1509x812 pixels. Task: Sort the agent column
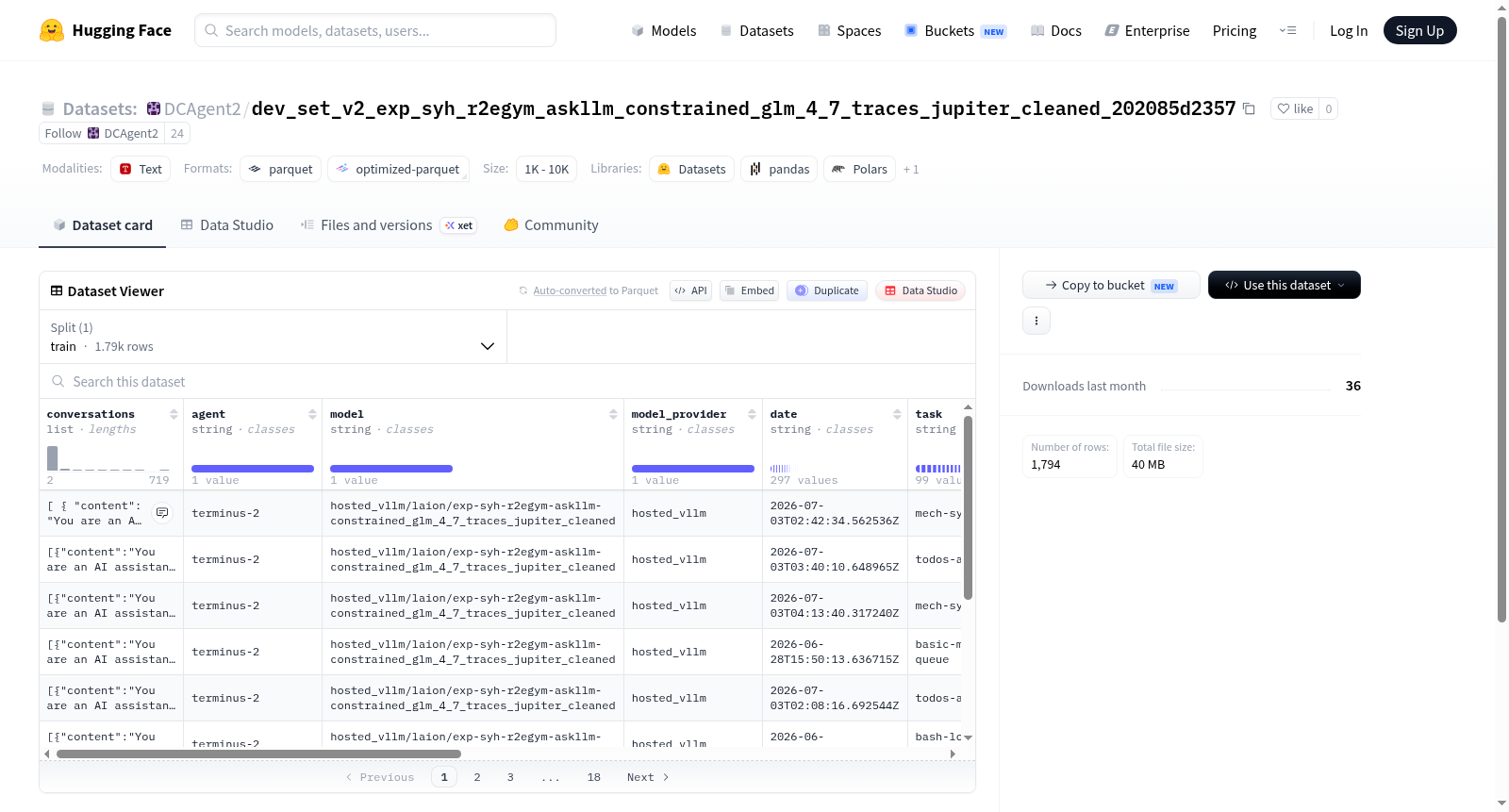point(312,414)
